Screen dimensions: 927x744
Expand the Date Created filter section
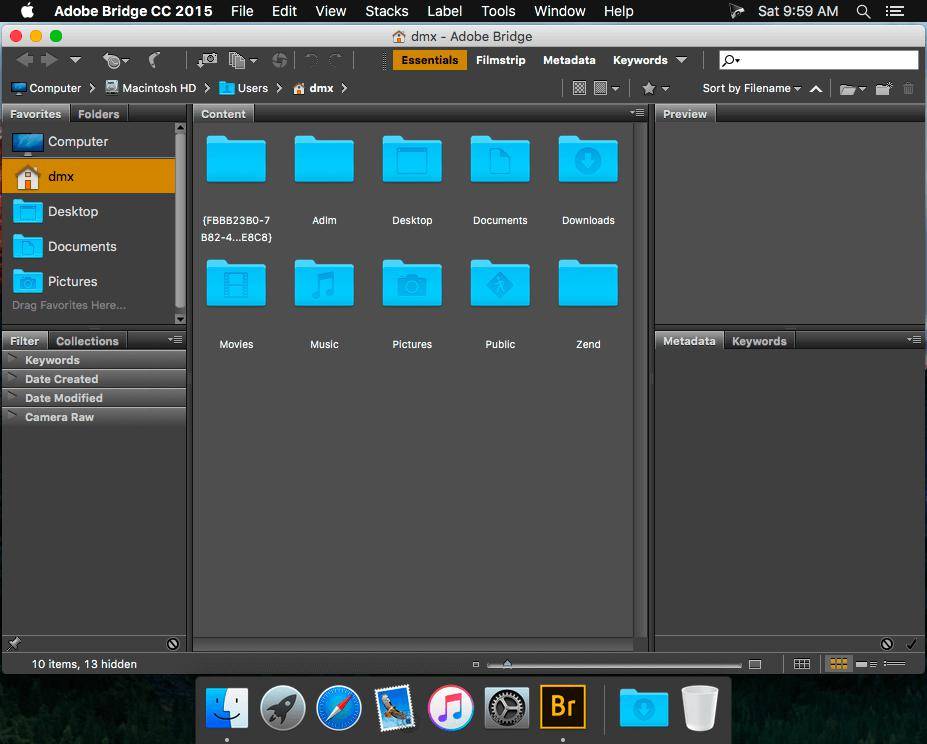point(61,379)
